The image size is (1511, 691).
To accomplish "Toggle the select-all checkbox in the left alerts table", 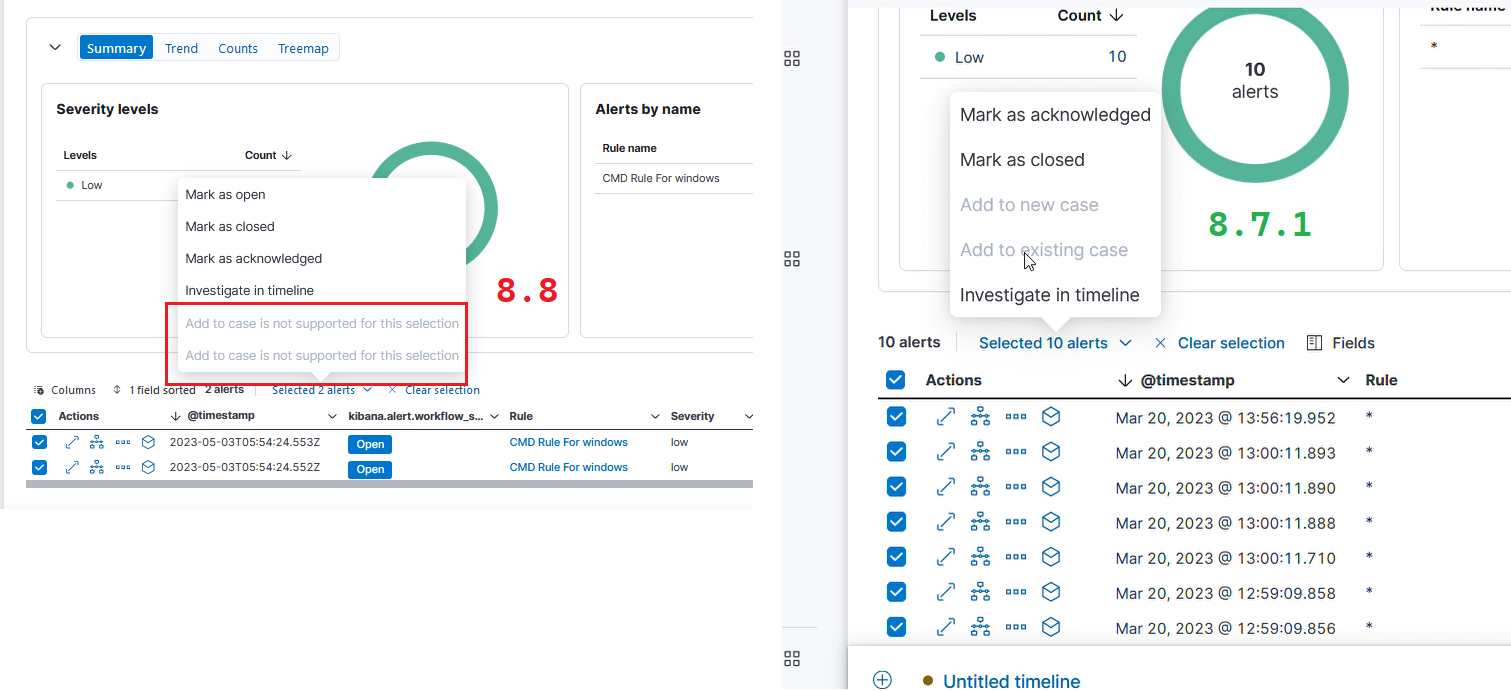I will pyautogui.click(x=38, y=416).
